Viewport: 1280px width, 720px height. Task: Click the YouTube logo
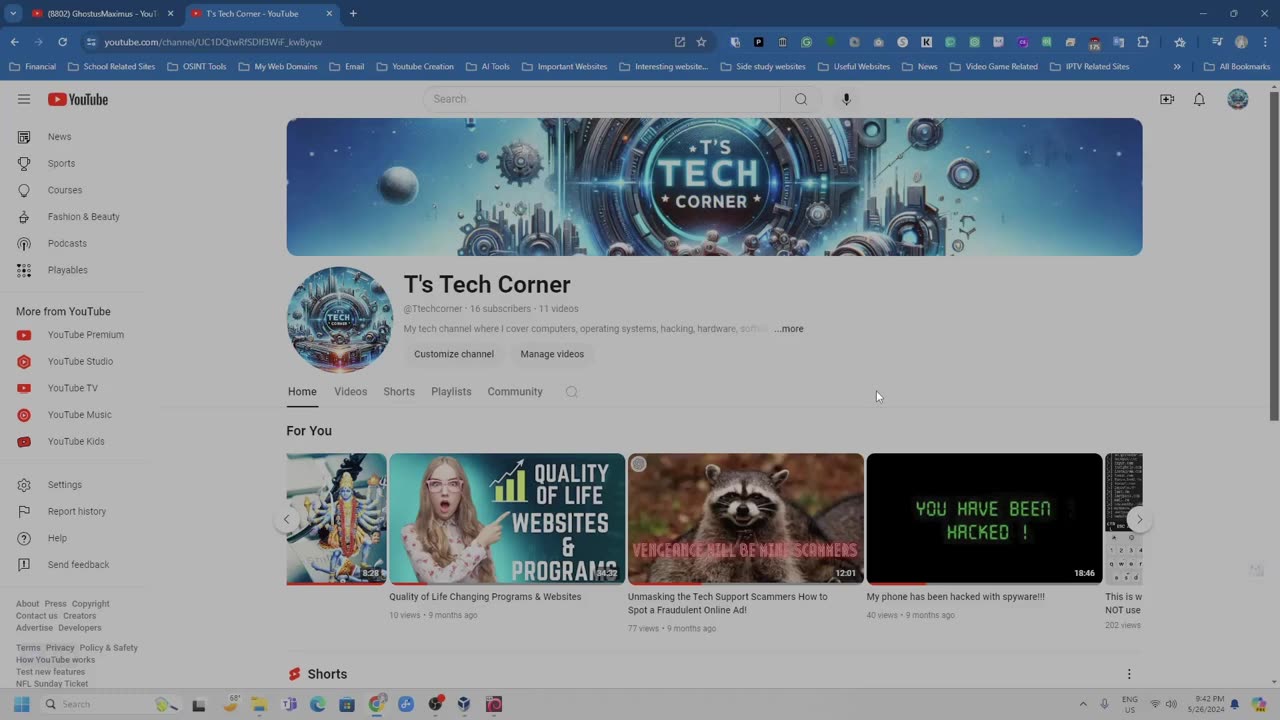click(x=78, y=99)
